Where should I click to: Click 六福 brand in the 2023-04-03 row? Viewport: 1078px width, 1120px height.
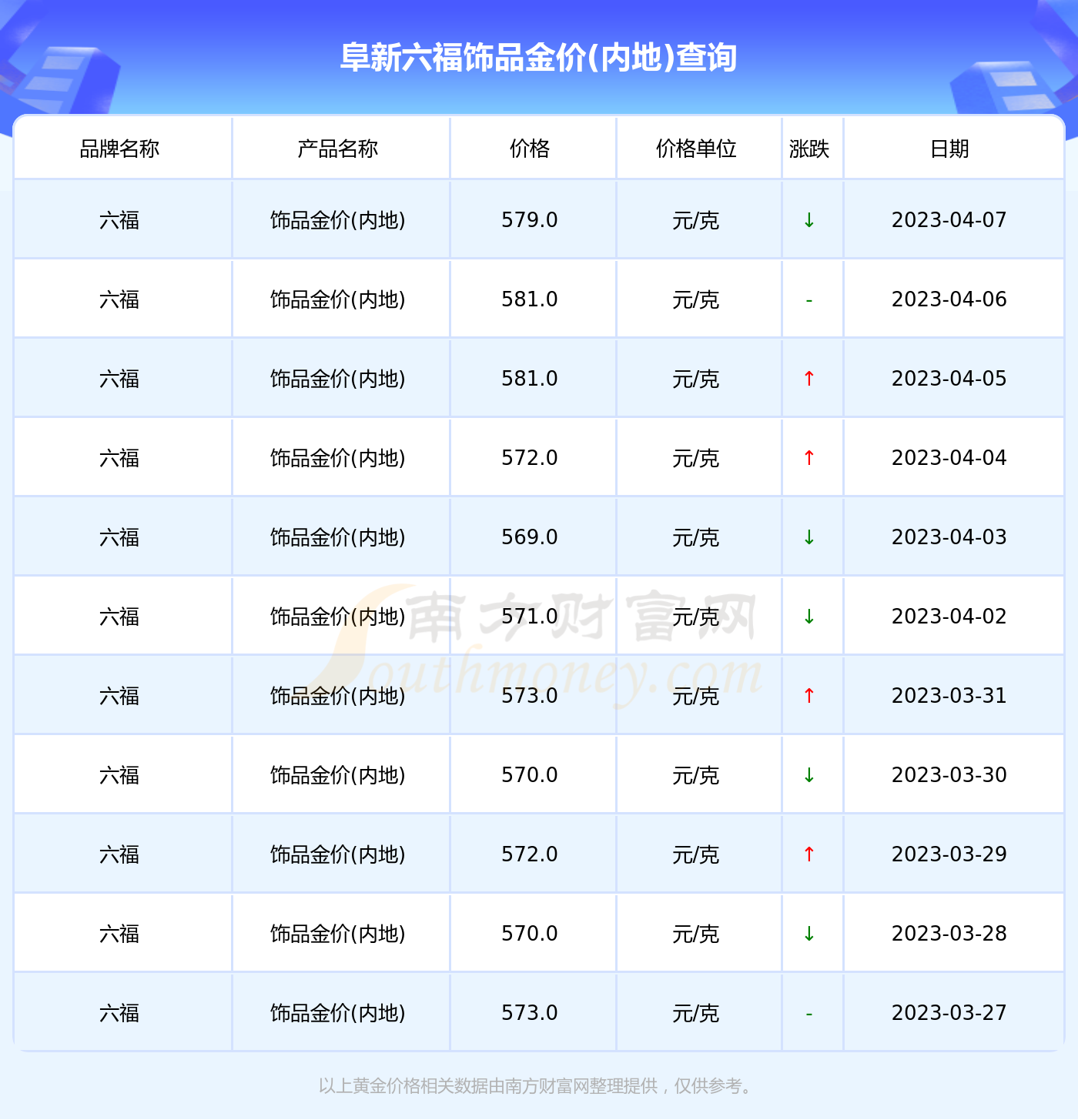[119, 537]
